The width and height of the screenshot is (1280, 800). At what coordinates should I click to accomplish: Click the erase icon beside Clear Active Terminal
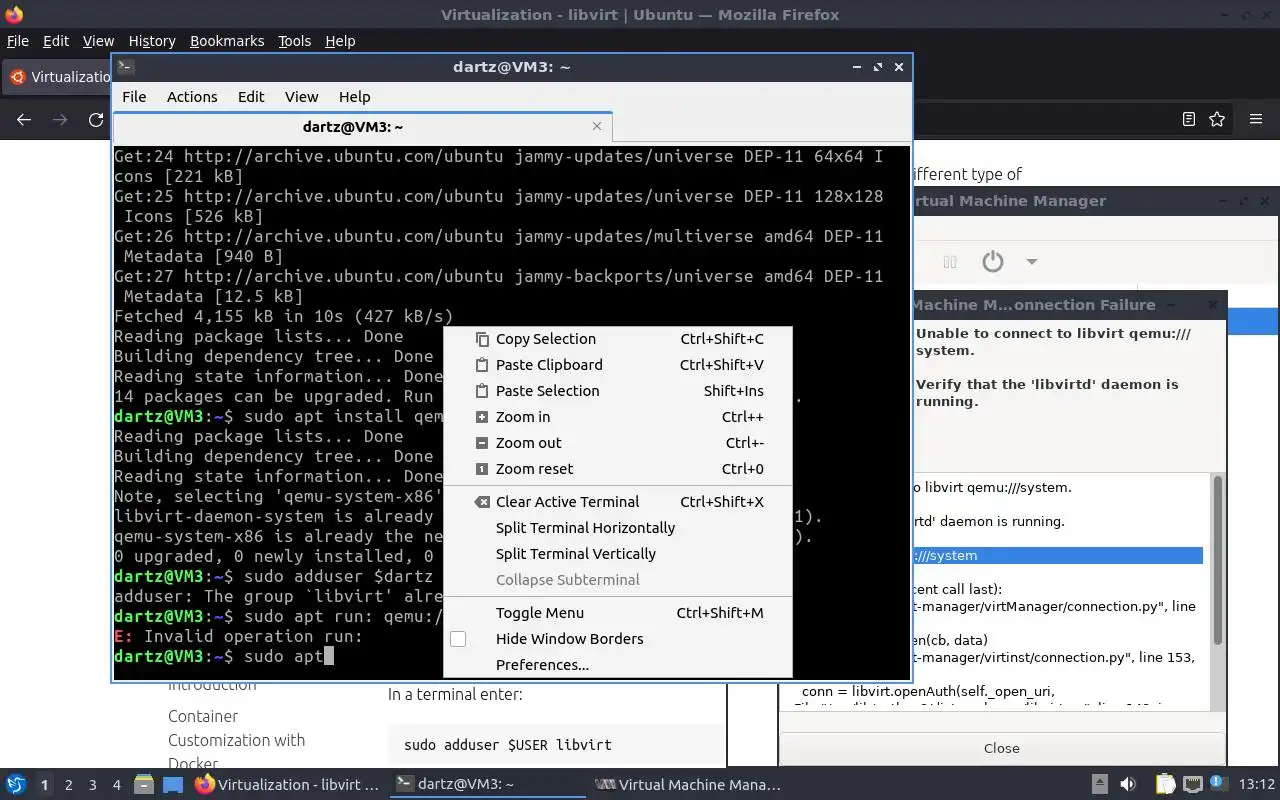[x=482, y=502]
